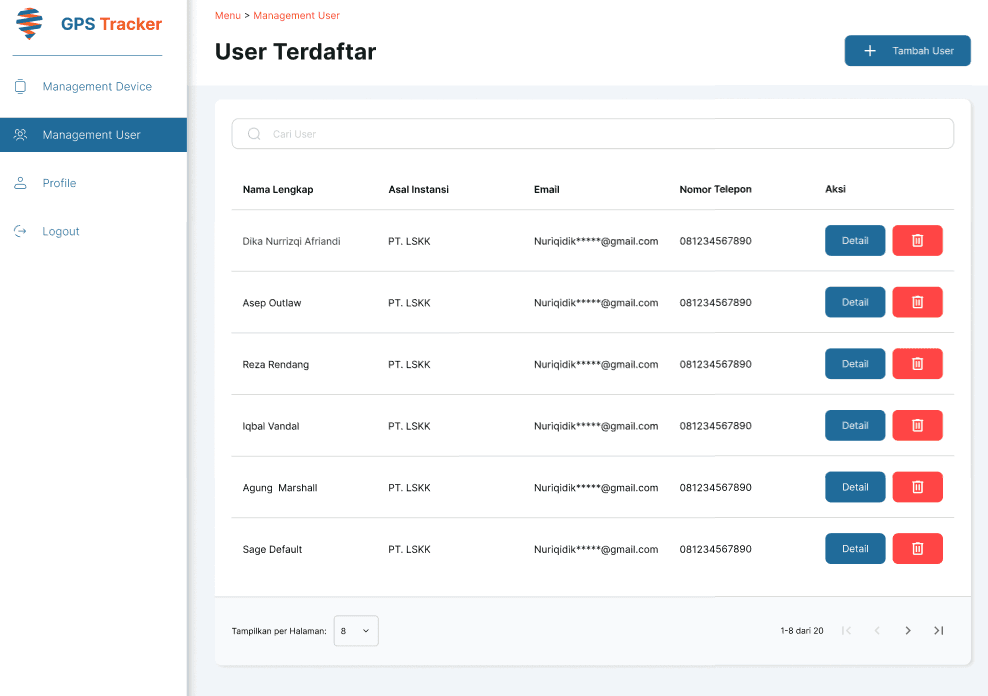Screen dimensions: 988x696
Task: Click trash icon for Asep Outlaw
Action: click(917, 302)
